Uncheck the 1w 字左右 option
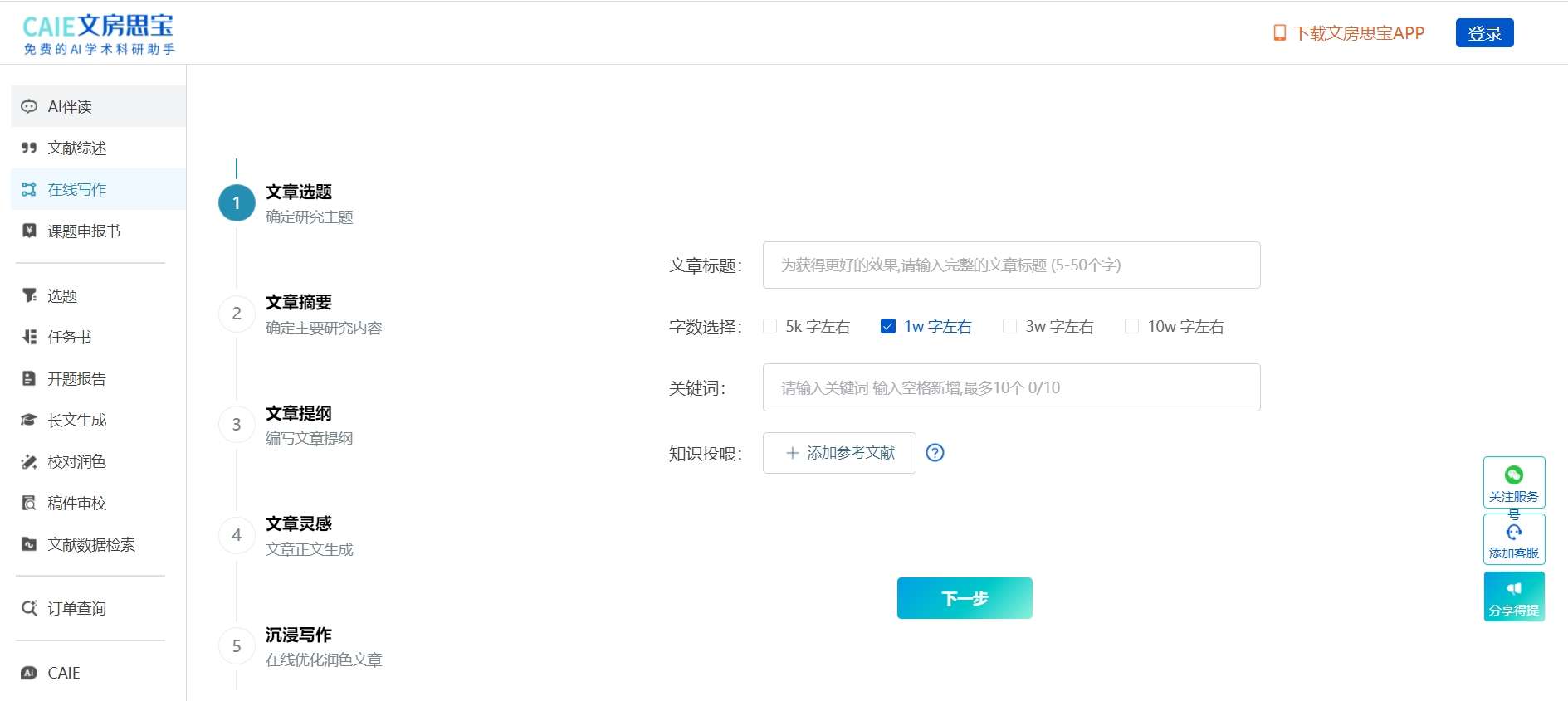 pos(888,327)
